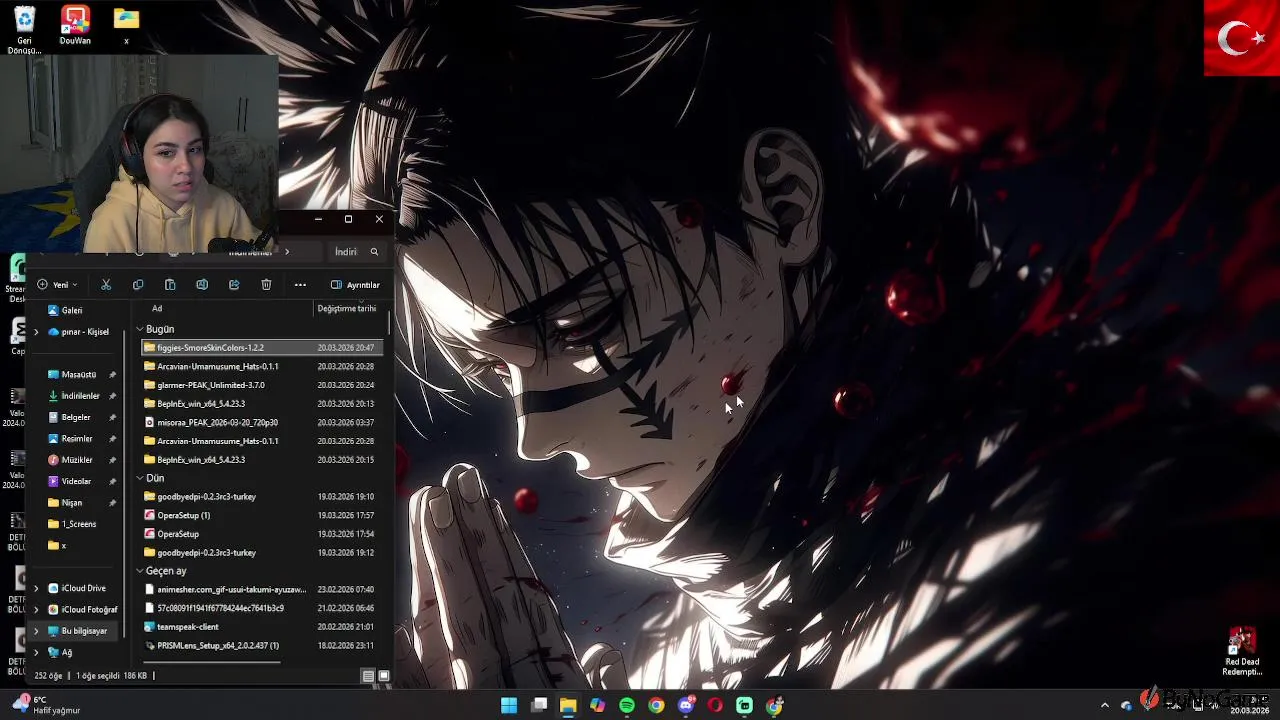Open the DouWan desktop shortcut
This screenshot has width=1280, height=720.
click(75, 25)
